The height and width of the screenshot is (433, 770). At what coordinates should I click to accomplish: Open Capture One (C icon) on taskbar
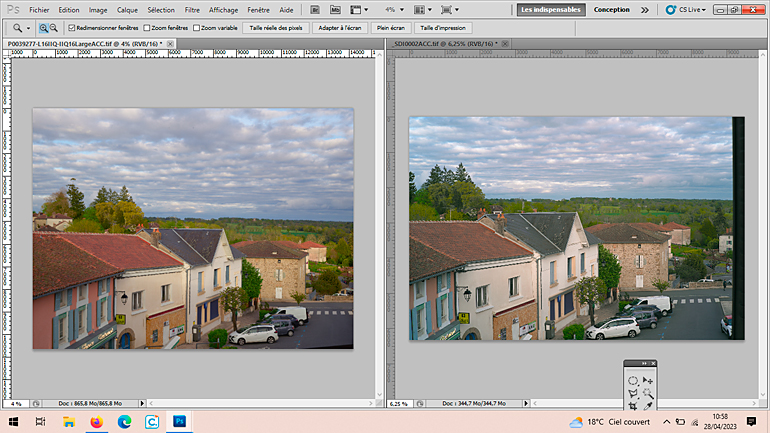click(x=152, y=422)
